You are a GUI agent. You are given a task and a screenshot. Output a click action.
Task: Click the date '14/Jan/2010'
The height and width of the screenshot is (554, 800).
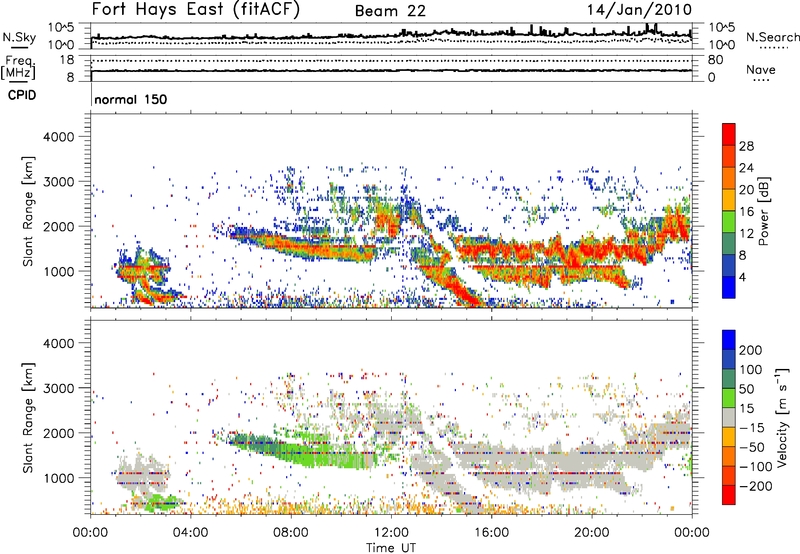click(639, 10)
